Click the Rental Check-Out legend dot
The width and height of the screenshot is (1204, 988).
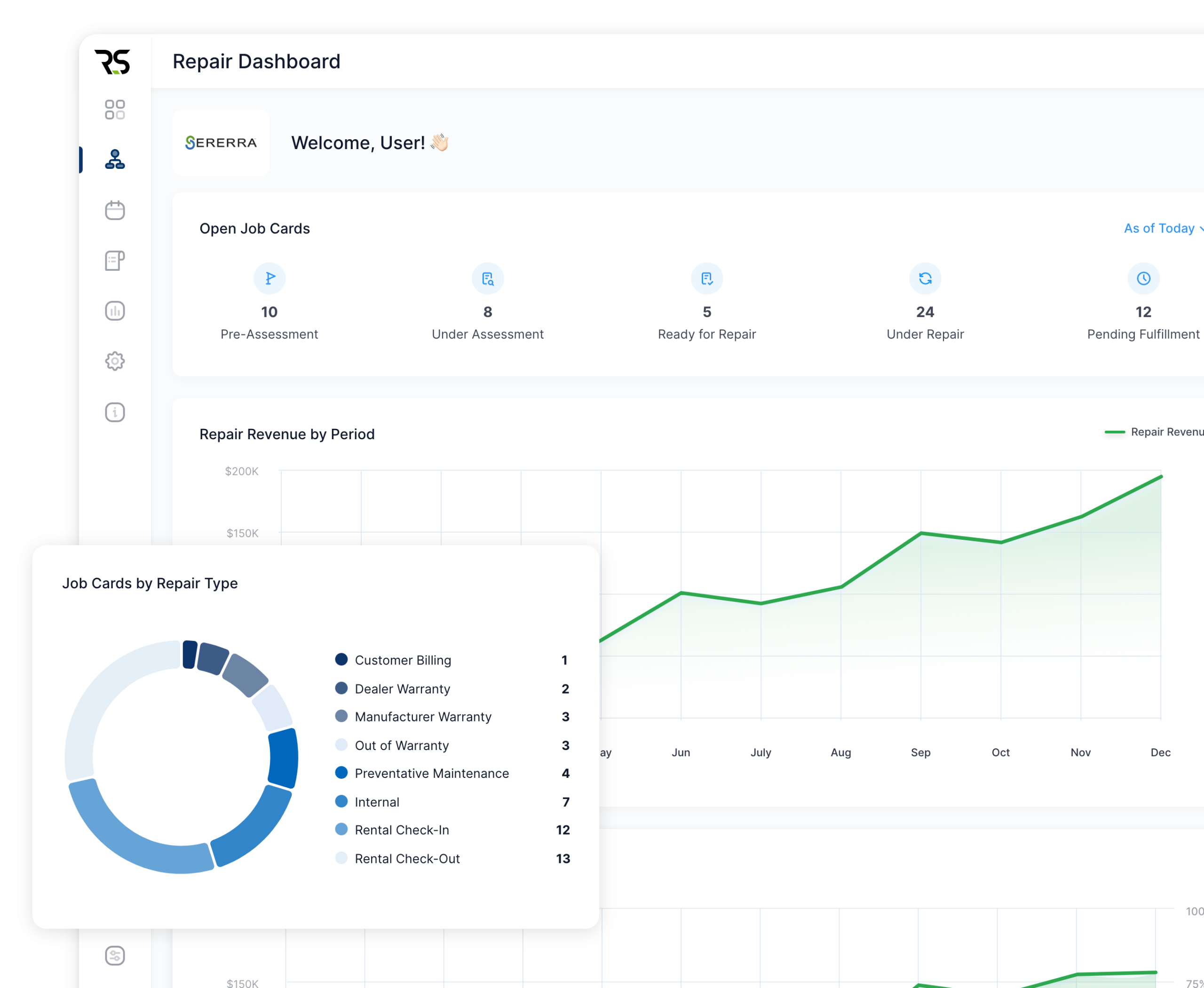tap(341, 858)
